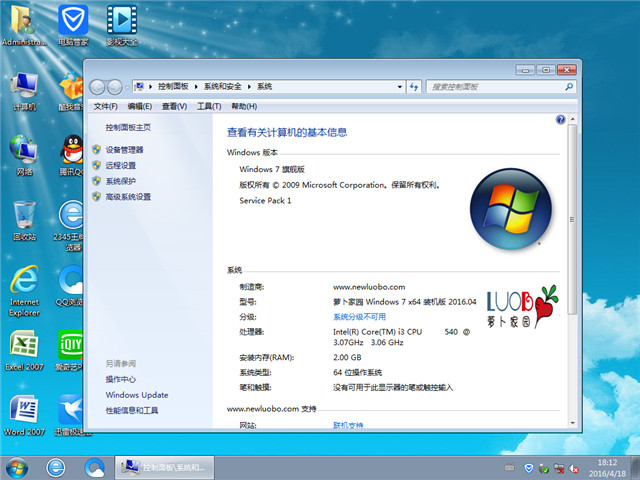
Task: Open 设备管理器 link
Action: pyautogui.click(x=124, y=150)
